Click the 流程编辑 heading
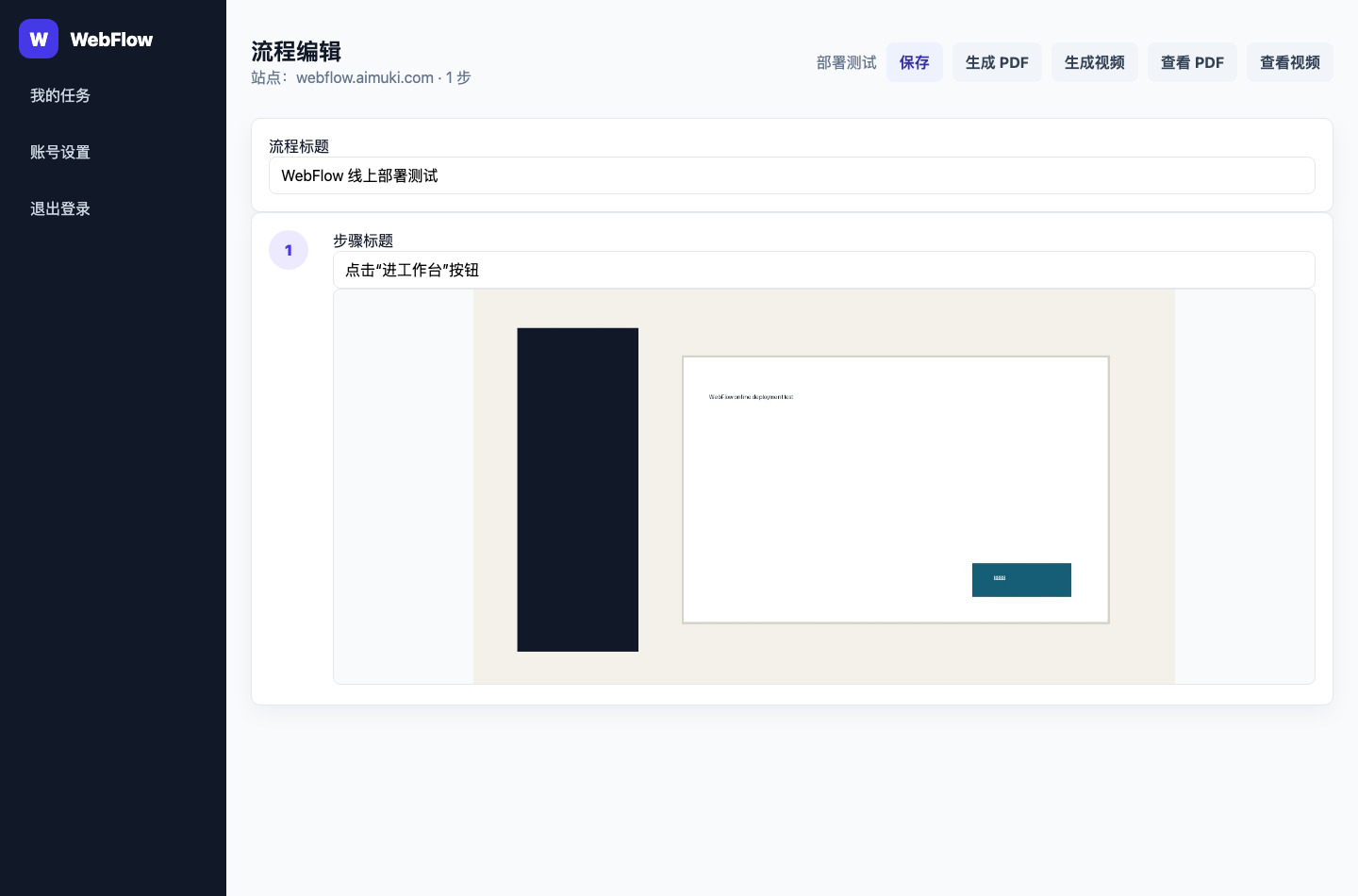The height and width of the screenshot is (896, 1358). click(x=296, y=51)
